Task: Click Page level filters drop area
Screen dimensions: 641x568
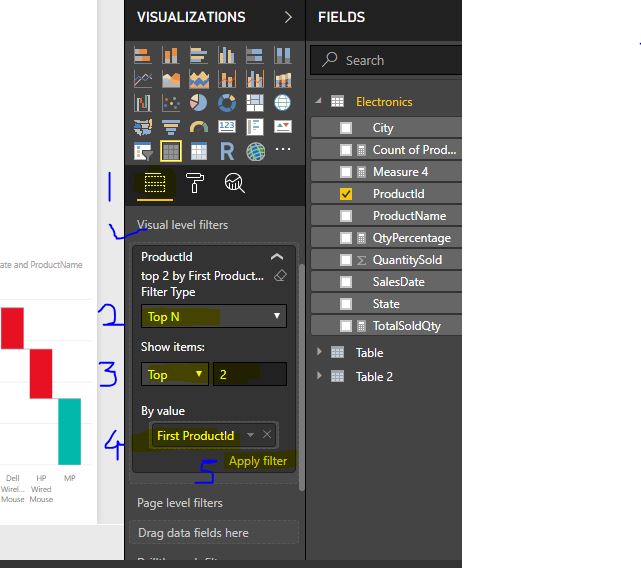Action: 215,532
